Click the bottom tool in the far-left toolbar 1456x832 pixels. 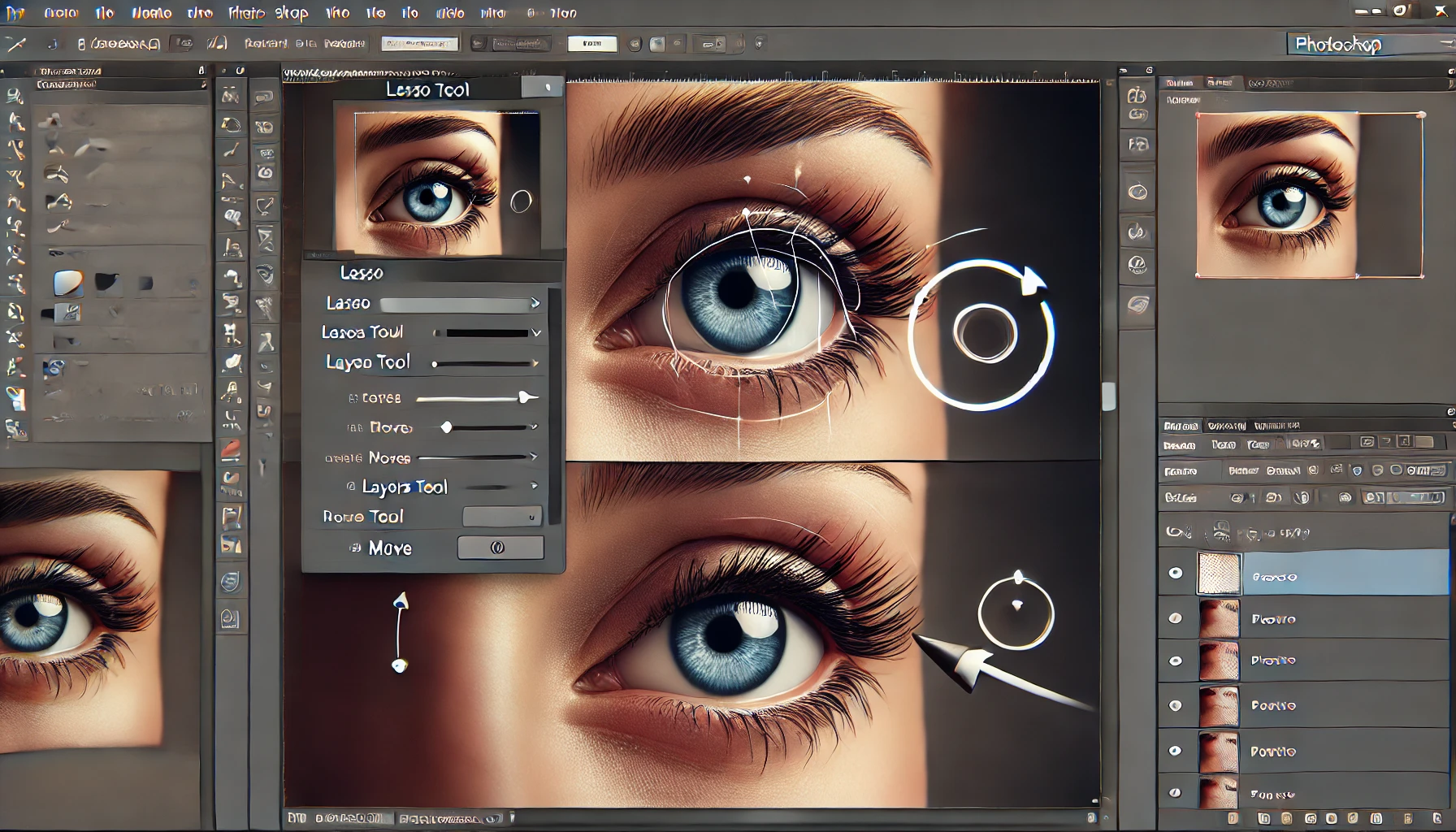pos(14,428)
